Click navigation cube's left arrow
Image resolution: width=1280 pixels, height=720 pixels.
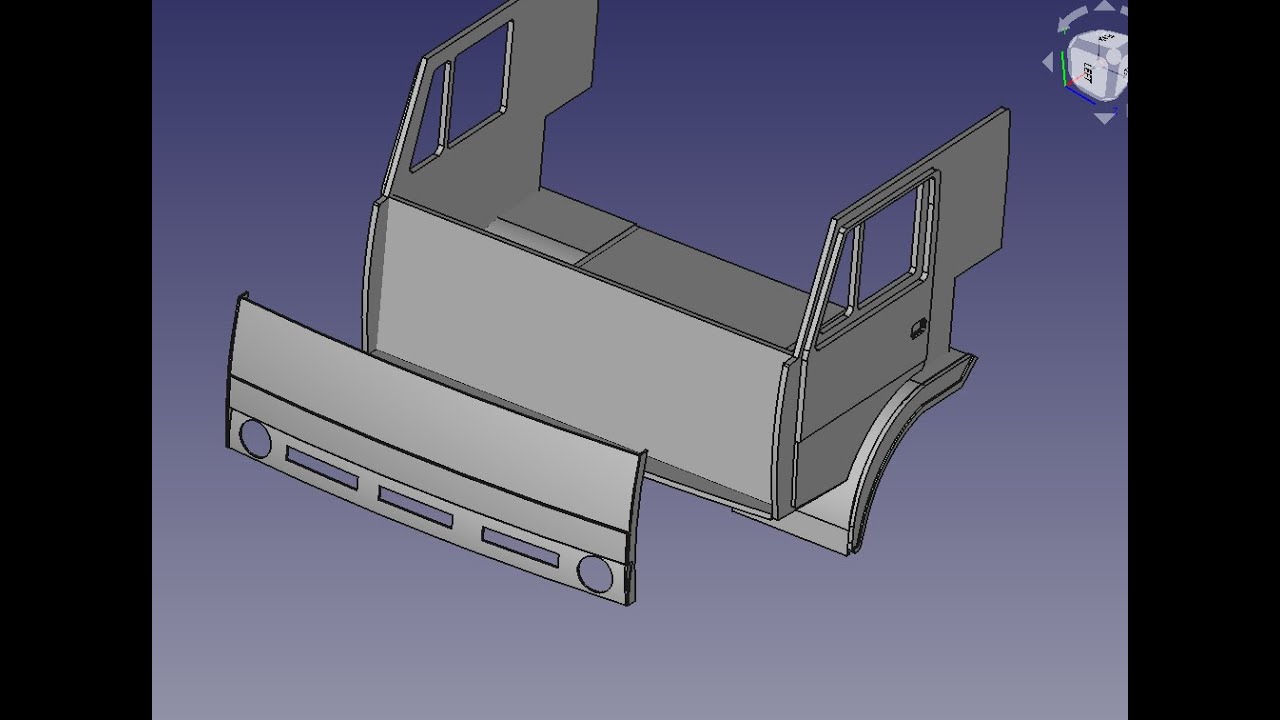(1048, 61)
